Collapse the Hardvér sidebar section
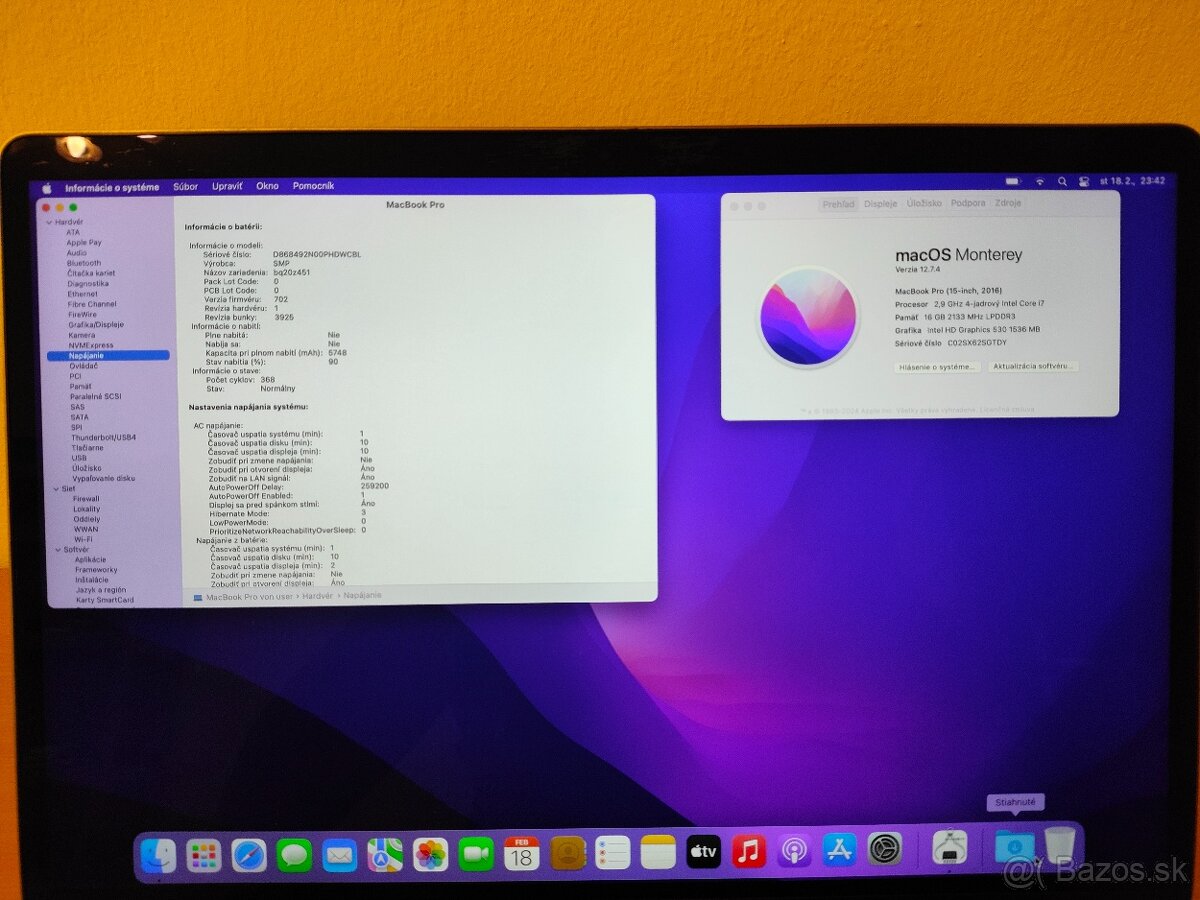This screenshot has height=900, width=1200. point(48,222)
